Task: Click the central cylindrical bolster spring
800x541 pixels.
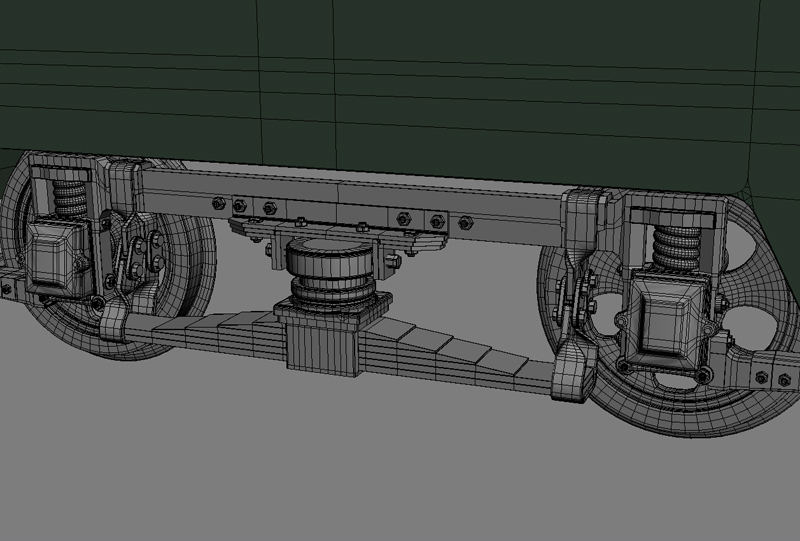Action: [333, 274]
